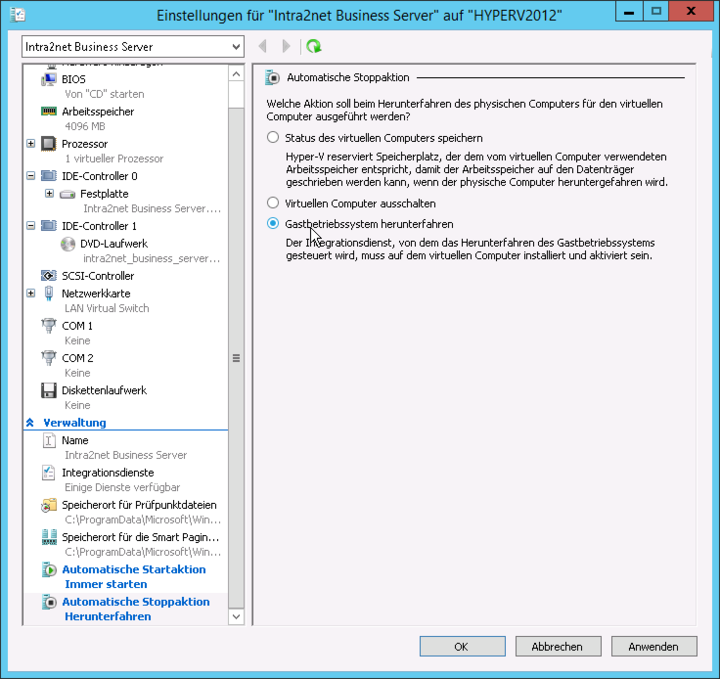This screenshot has width=720, height=679.
Task: Click the BIOS monitor icon
Action: pyautogui.click(x=49, y=79)
